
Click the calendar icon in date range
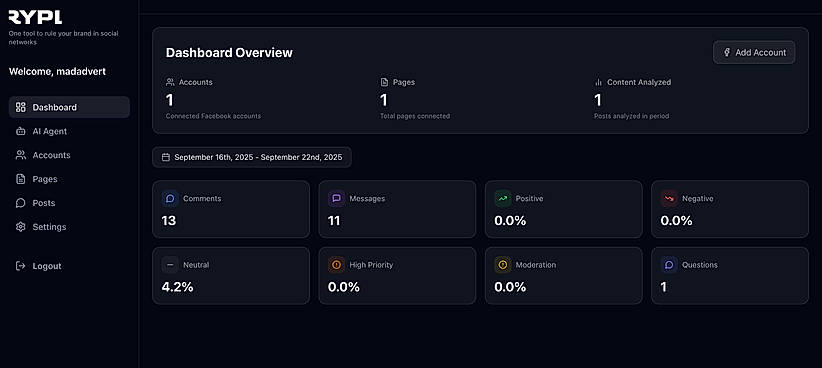[x=166, y=157]
